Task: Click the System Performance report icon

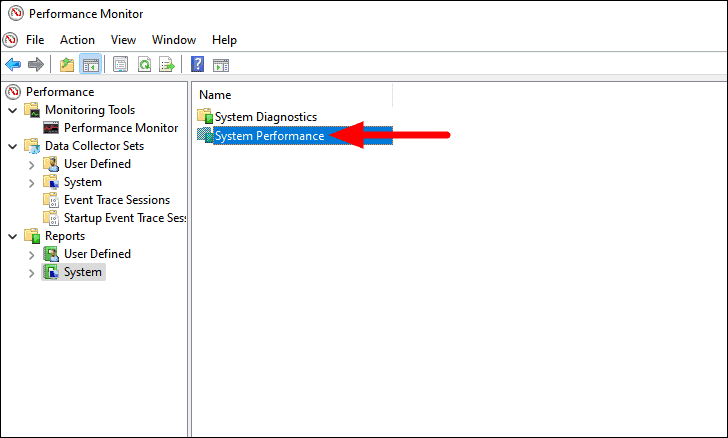Action: tap(205, 135)
